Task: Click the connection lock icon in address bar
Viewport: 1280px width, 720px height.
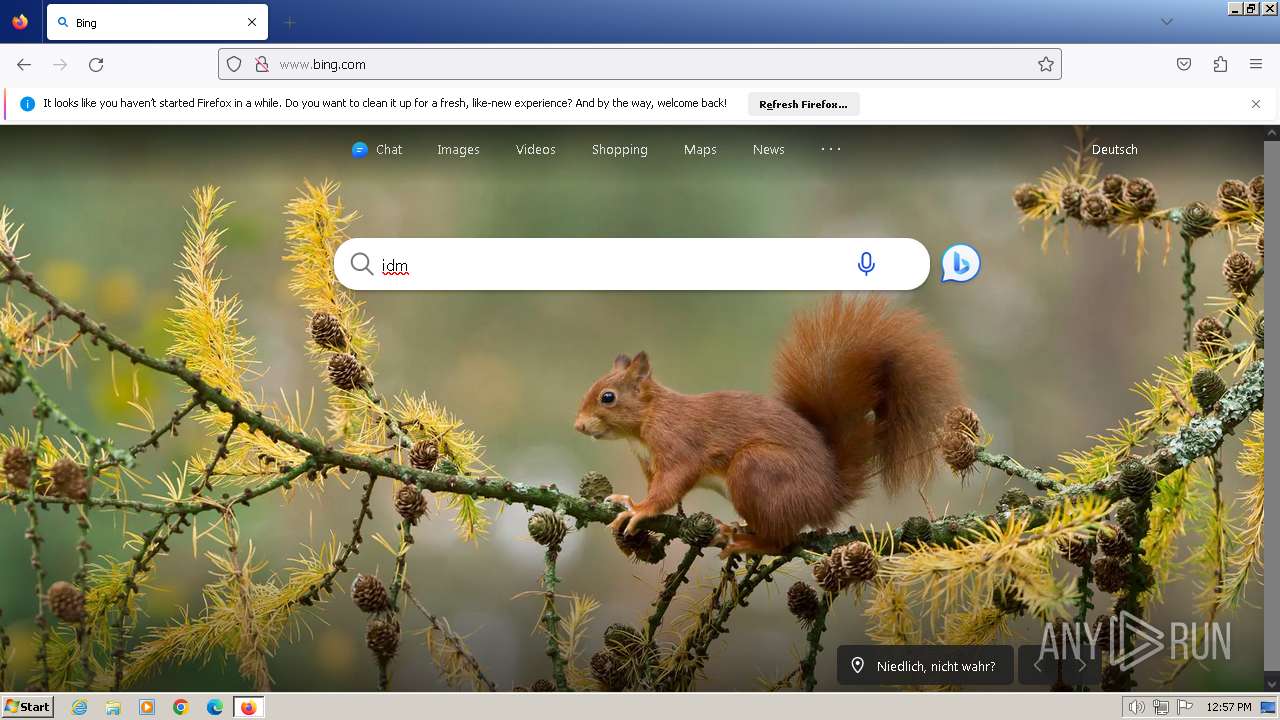Action: tap(262, 64)
